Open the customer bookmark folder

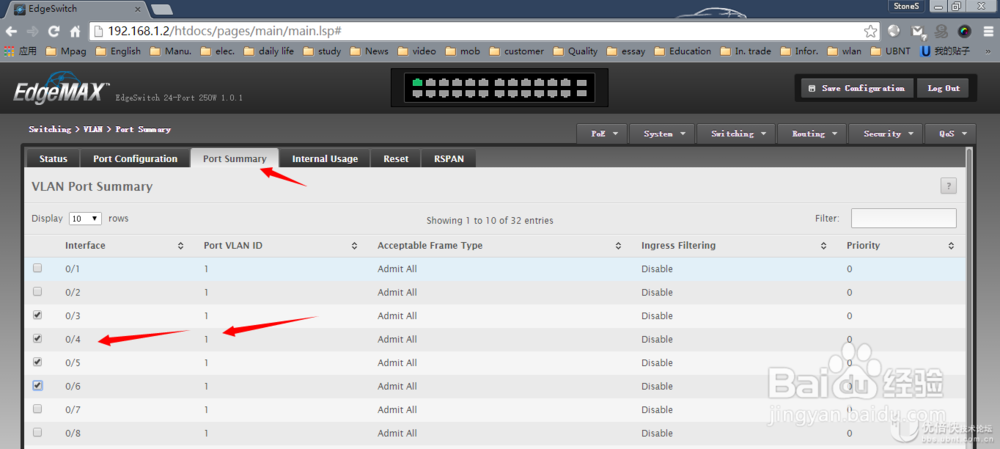coord(517,51)
